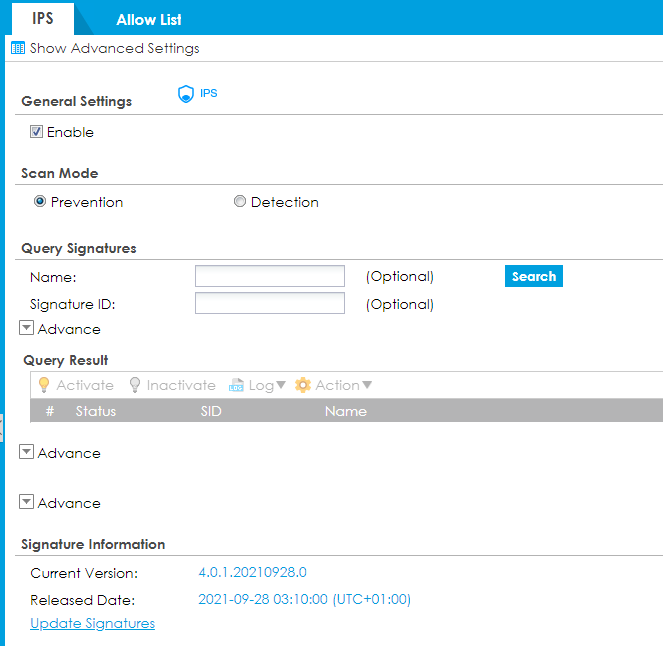Uncheck the Enable checkbox
The width and height of the screenshot is (663, 646).
coord(37,132)
